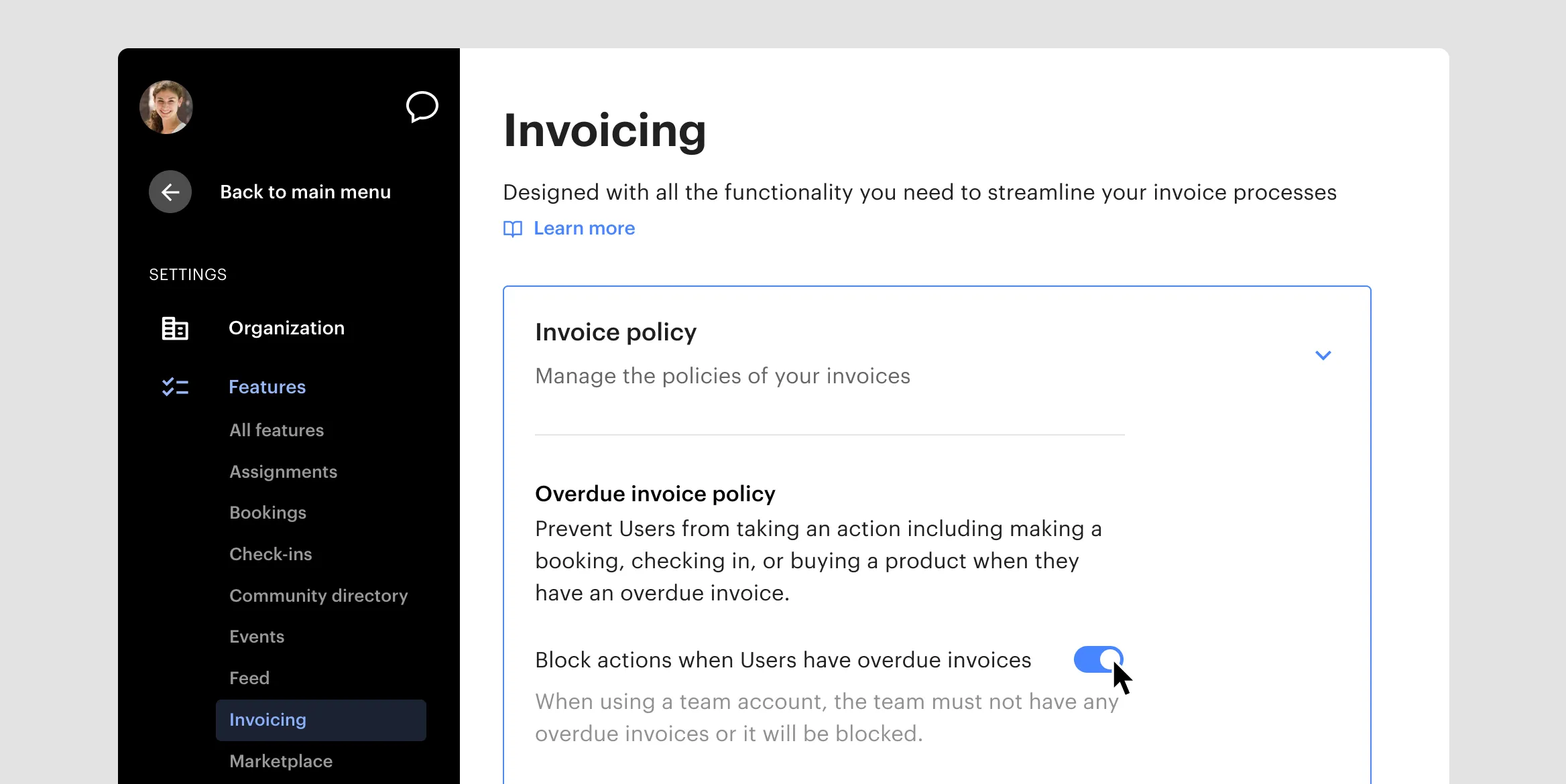Screen dimensions: 1566x784
Task: Select Community directory feature
Action: click(x=319, y=594)
